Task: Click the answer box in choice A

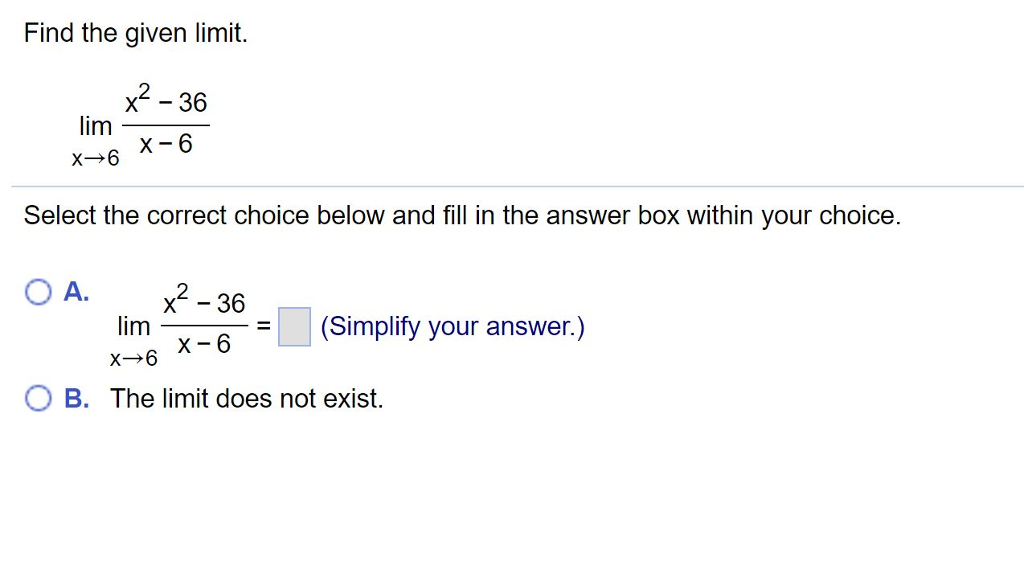Action: coord(294,327)
